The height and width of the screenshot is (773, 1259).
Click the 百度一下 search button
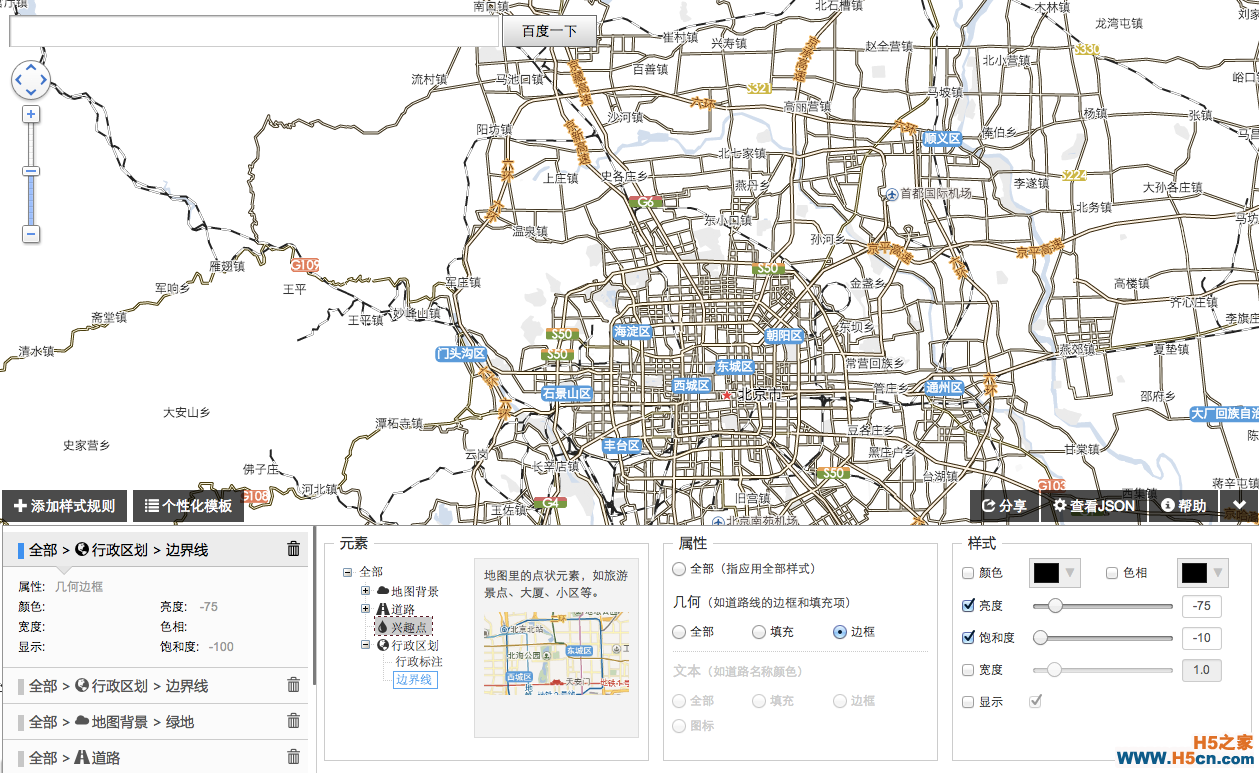(x=549, y=31)
